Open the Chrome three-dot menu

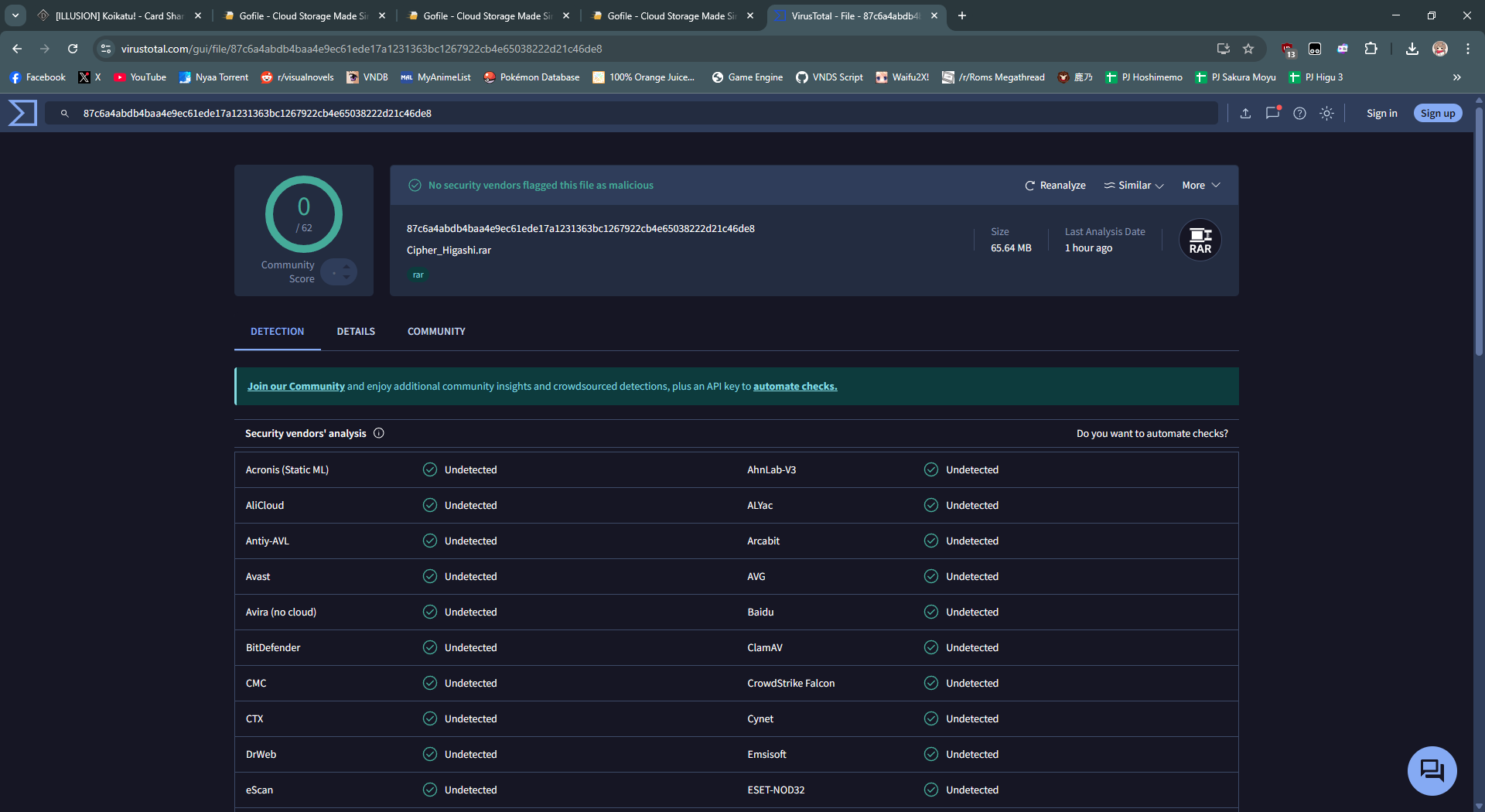coord(1468,49)
